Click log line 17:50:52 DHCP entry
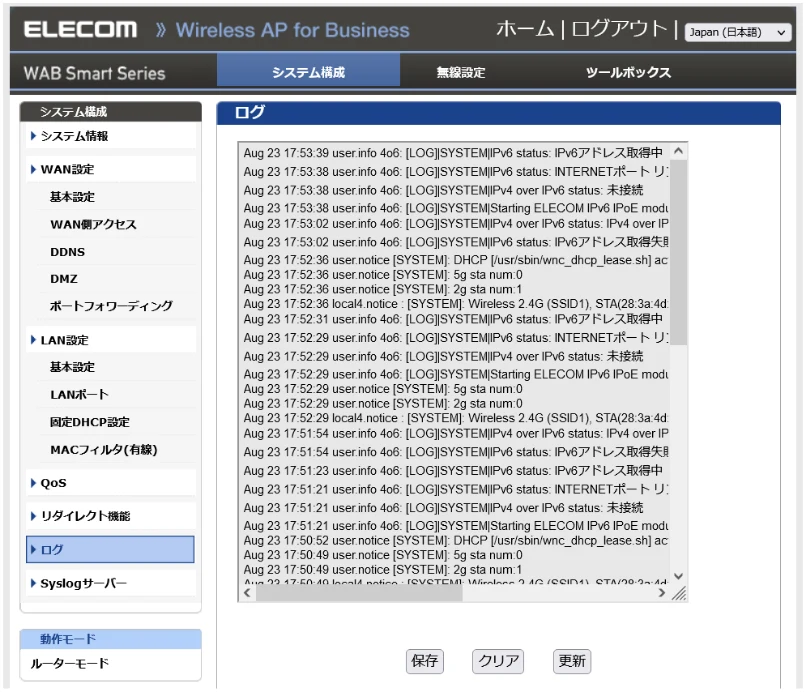This screenshot has height=692, width=806. 455,541
